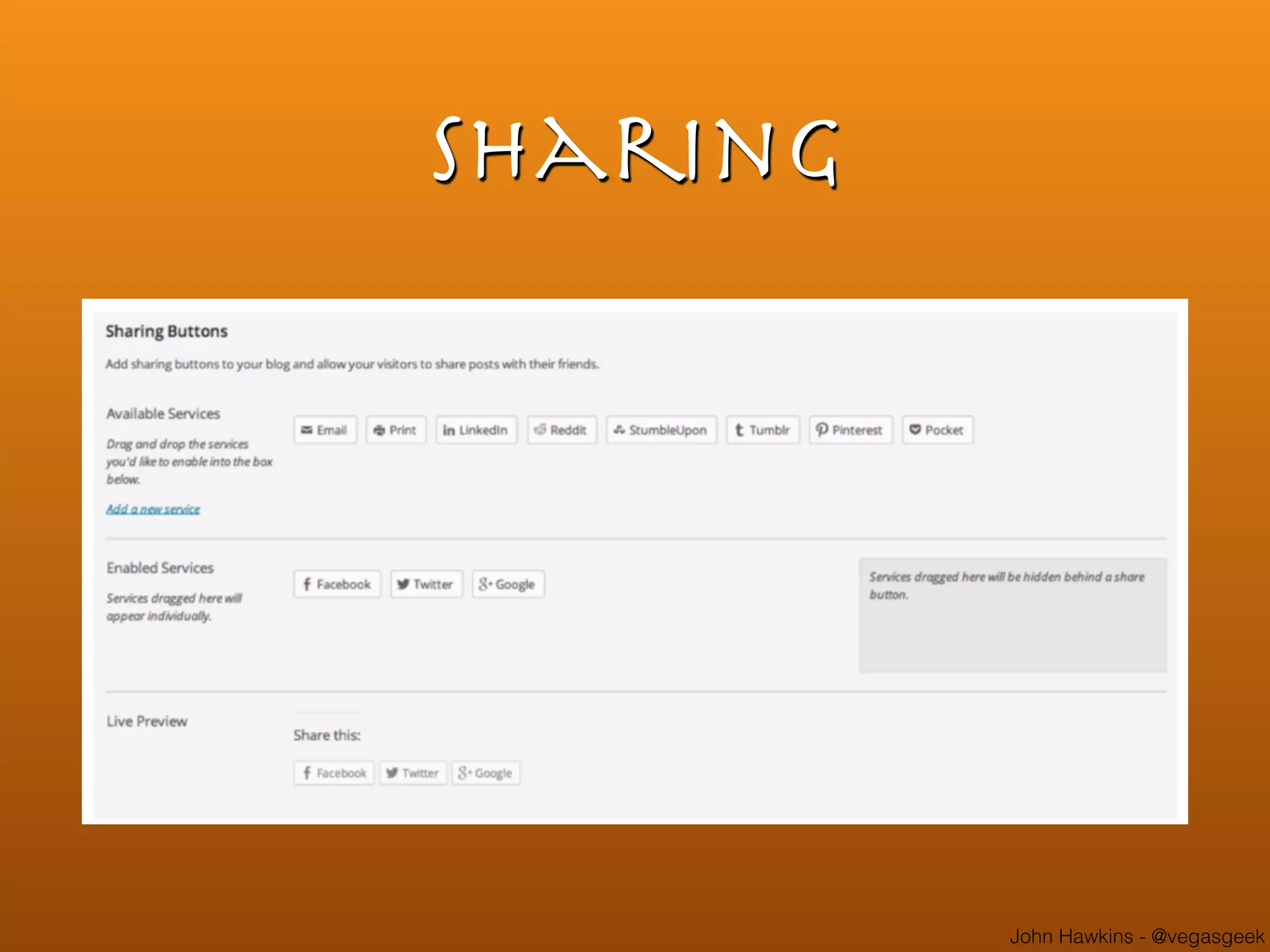
Task: Click the Email envelope icon
Action: (x=306, y=430)
